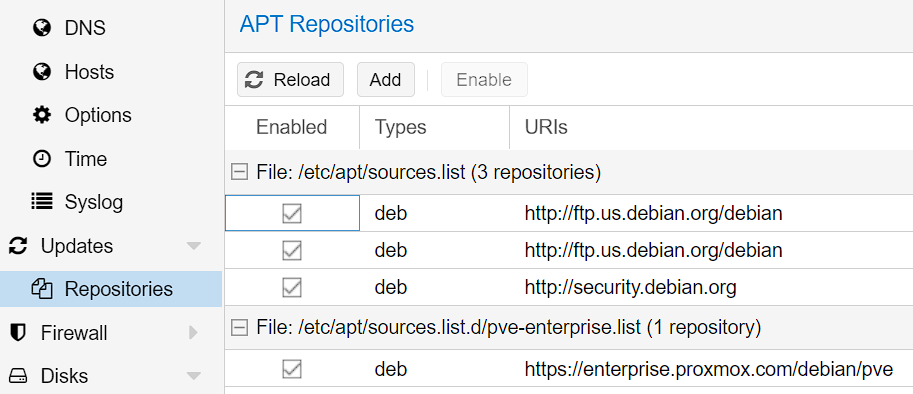Toggle the second ftp.us.debian.org enabled checkbox
The height and width of the screenshot is (394, 913).
[x=292, y=251]
